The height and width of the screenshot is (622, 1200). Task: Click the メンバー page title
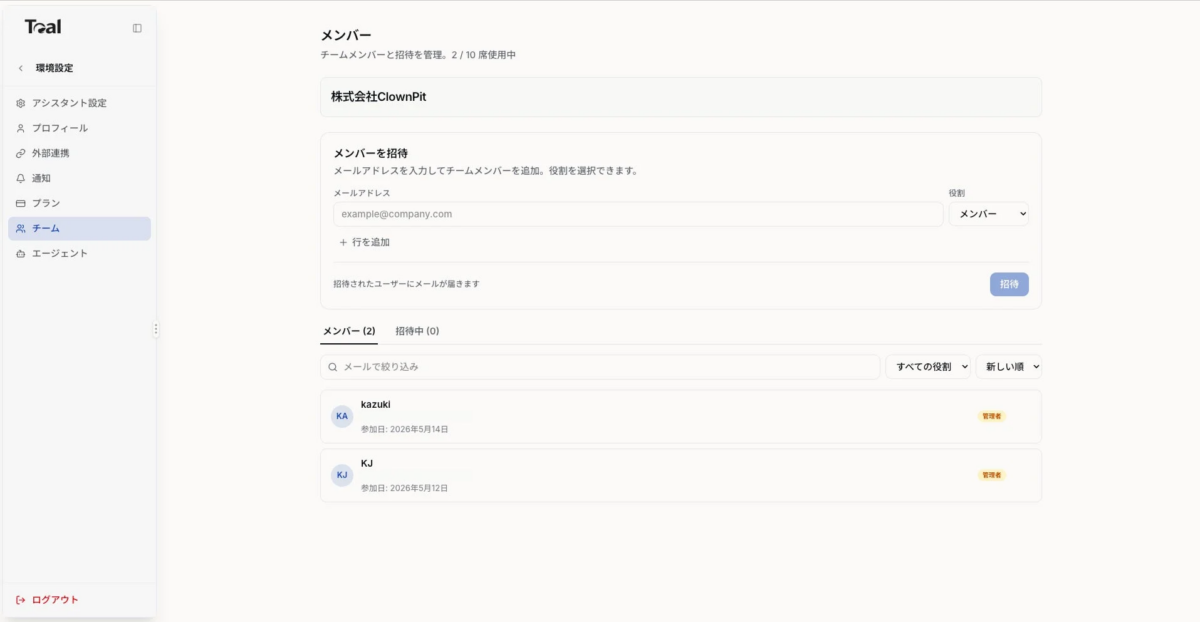(346, 35)
